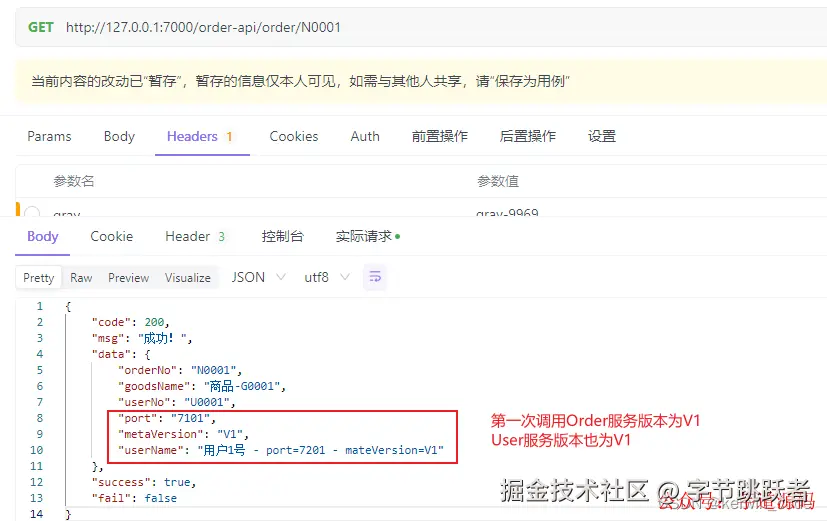
Task: Open the 前置操作 tab
Action: [439, 137]
